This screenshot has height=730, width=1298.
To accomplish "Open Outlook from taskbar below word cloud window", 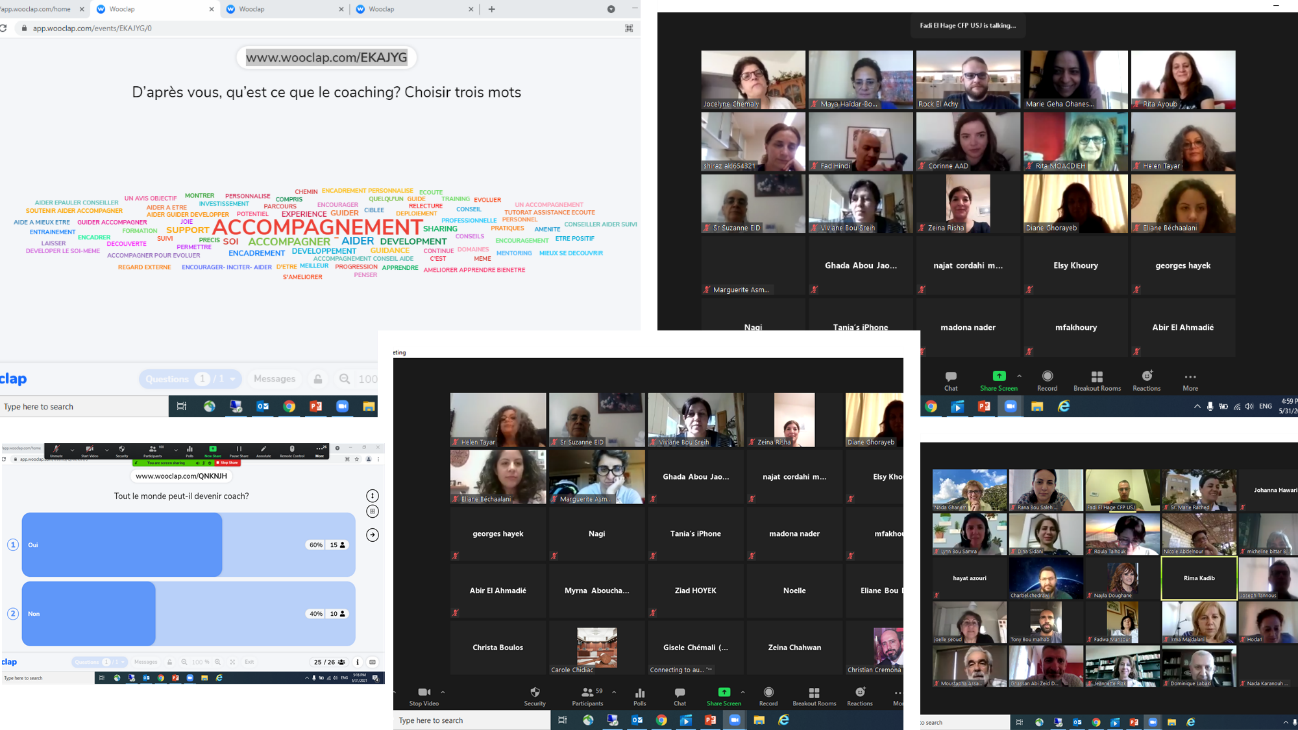I will click(x=263, y=407).
